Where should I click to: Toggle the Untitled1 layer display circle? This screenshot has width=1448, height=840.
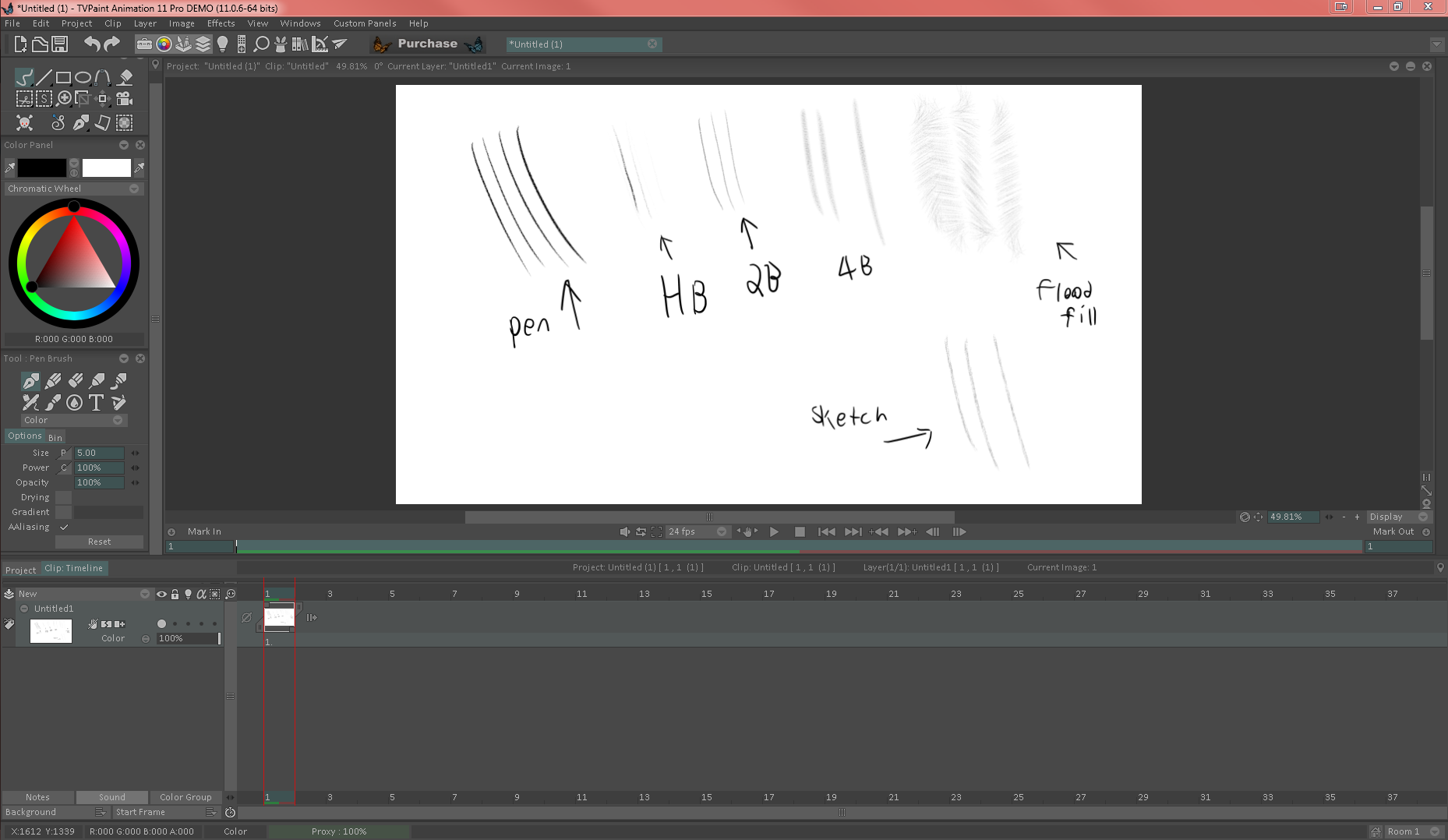[161, 623]
